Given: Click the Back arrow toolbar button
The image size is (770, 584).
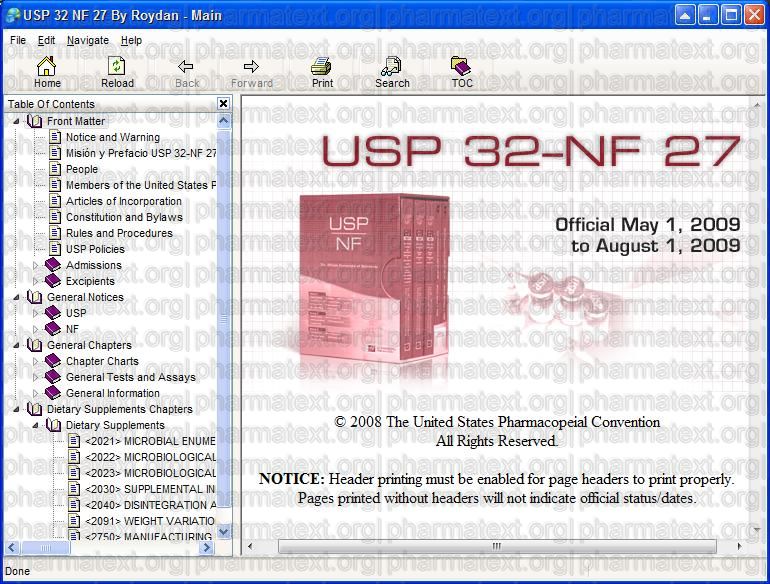Looking at the screenshot, I should click(x=186, y=66).
